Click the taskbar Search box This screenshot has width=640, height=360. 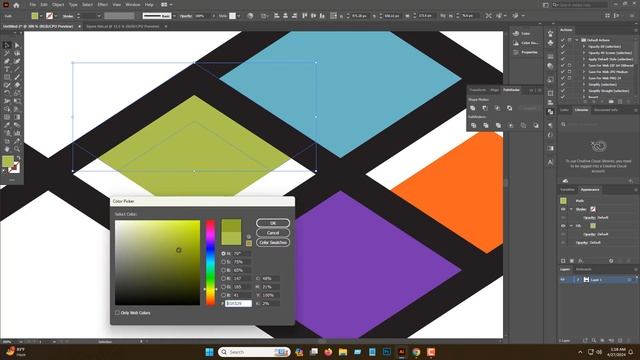[x=254, y=352]
